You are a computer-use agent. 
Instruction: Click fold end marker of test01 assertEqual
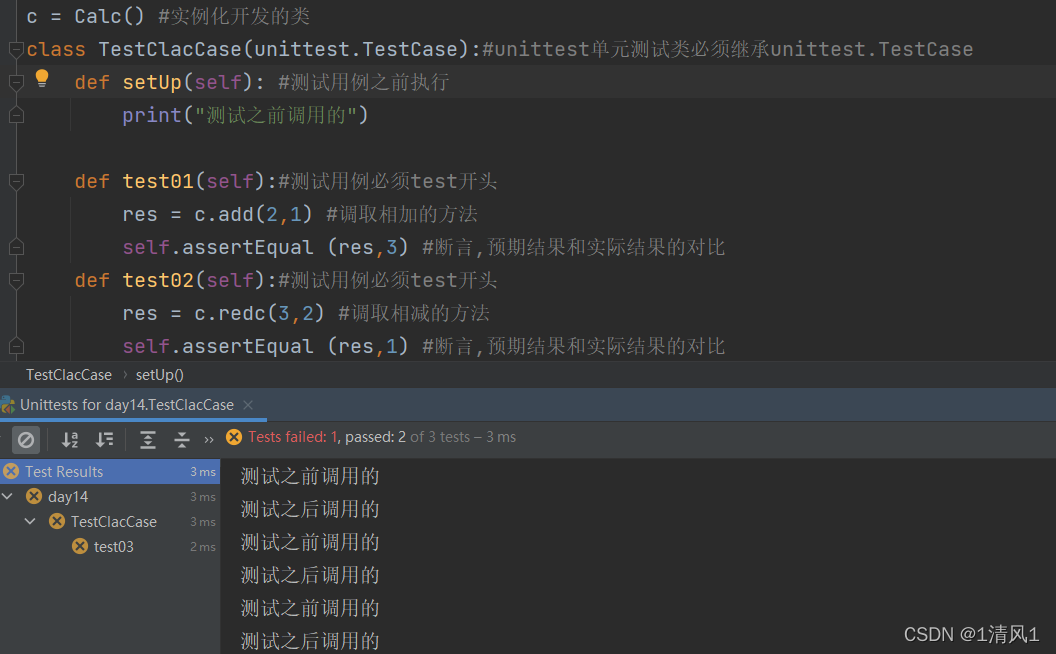click(x=16, y=247)
